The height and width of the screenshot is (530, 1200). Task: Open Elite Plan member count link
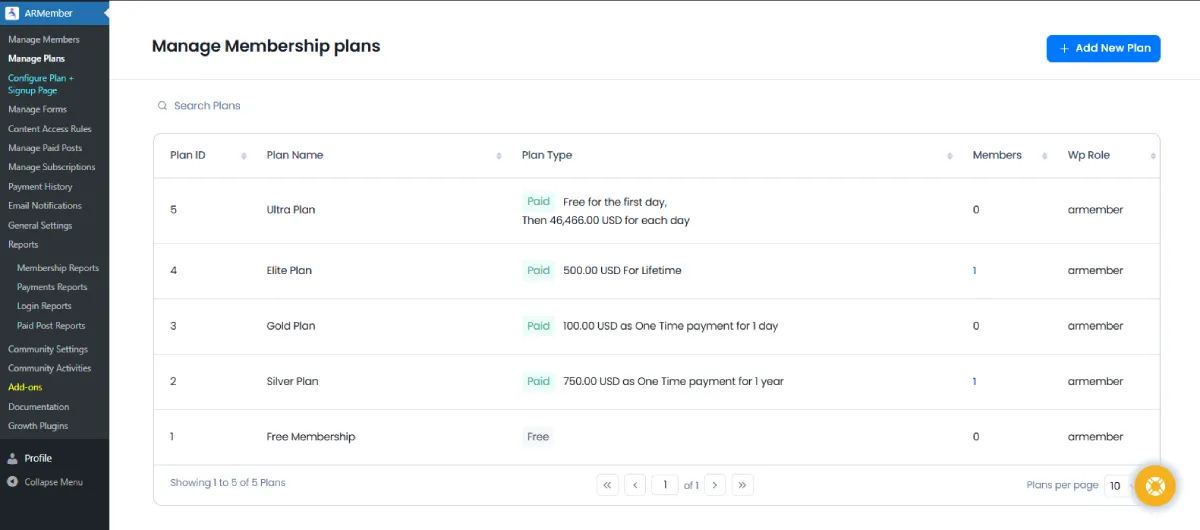coord(975,271)
